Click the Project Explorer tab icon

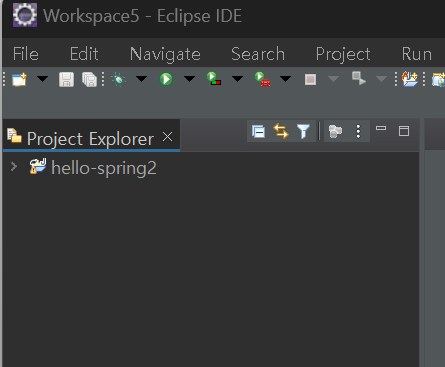[x=14, y=136]
